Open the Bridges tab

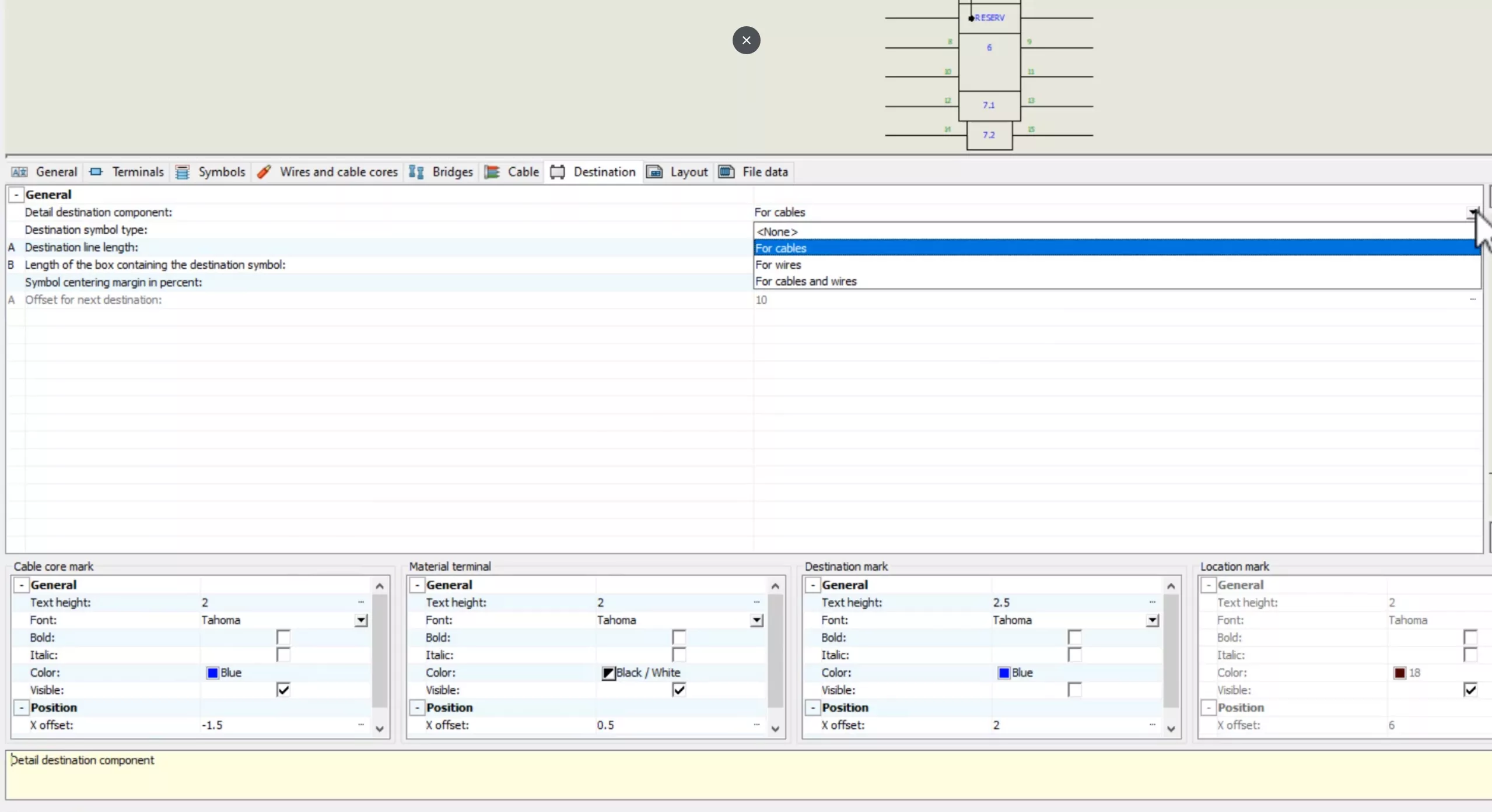(x=441, y=172)
